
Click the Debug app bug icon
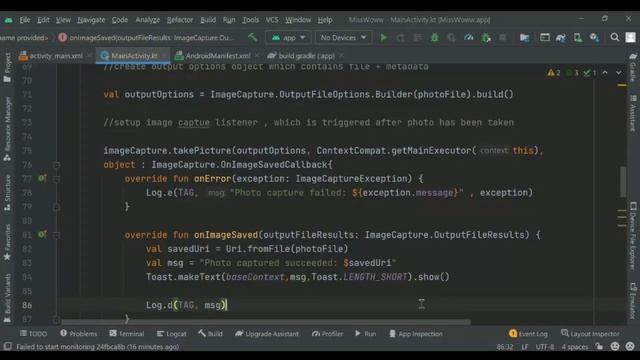435,38
